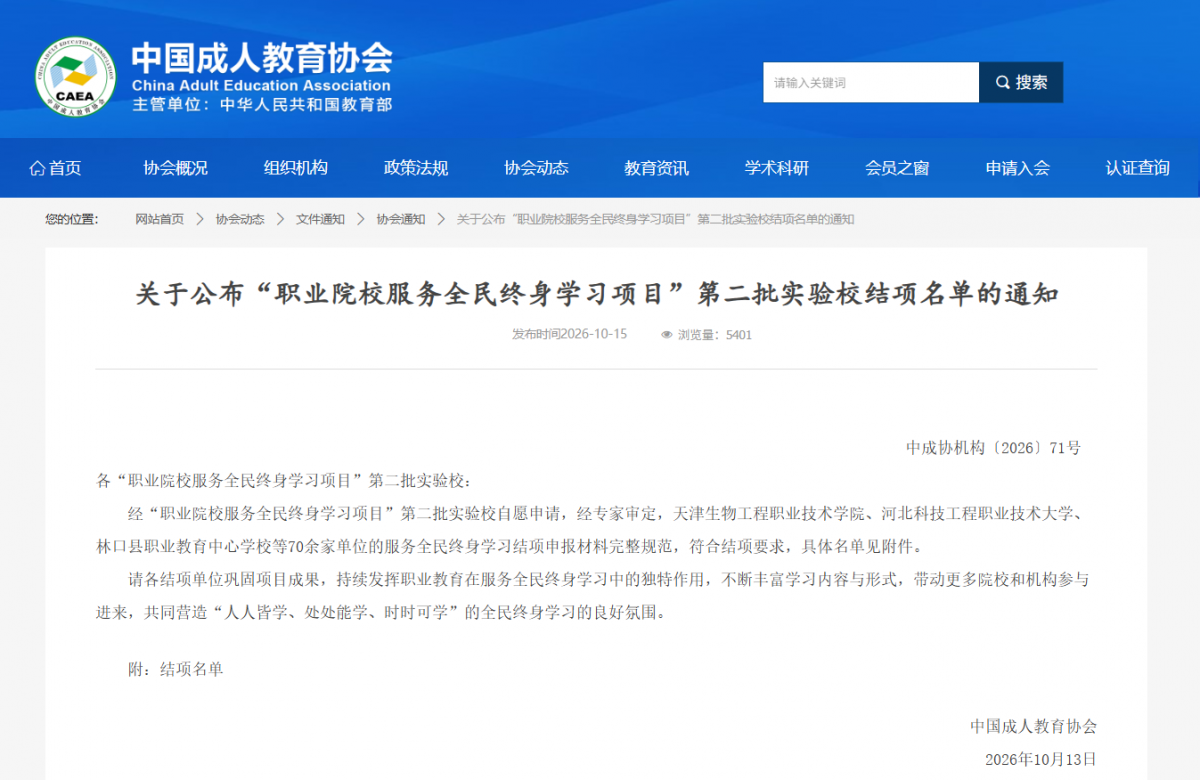The width and height of the screenshot is (1200, 780).
Task: Click 协会动态 breadcrumb link
Action: tap(240, 219)
